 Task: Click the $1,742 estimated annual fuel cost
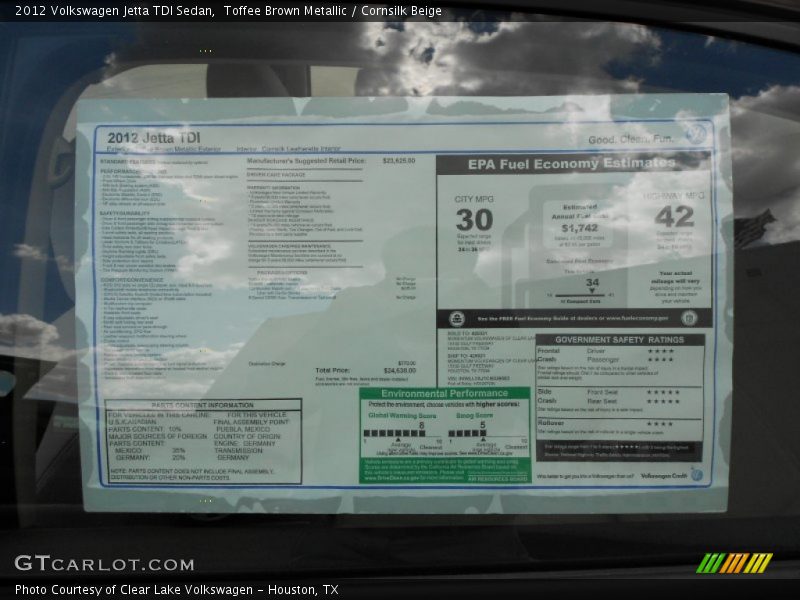coord(580,228)
